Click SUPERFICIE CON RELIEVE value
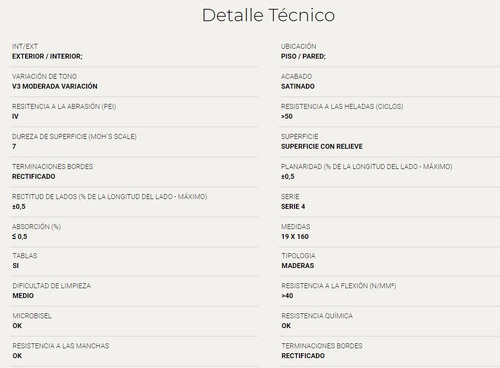500x368 pixels. (x=322, y=146)
